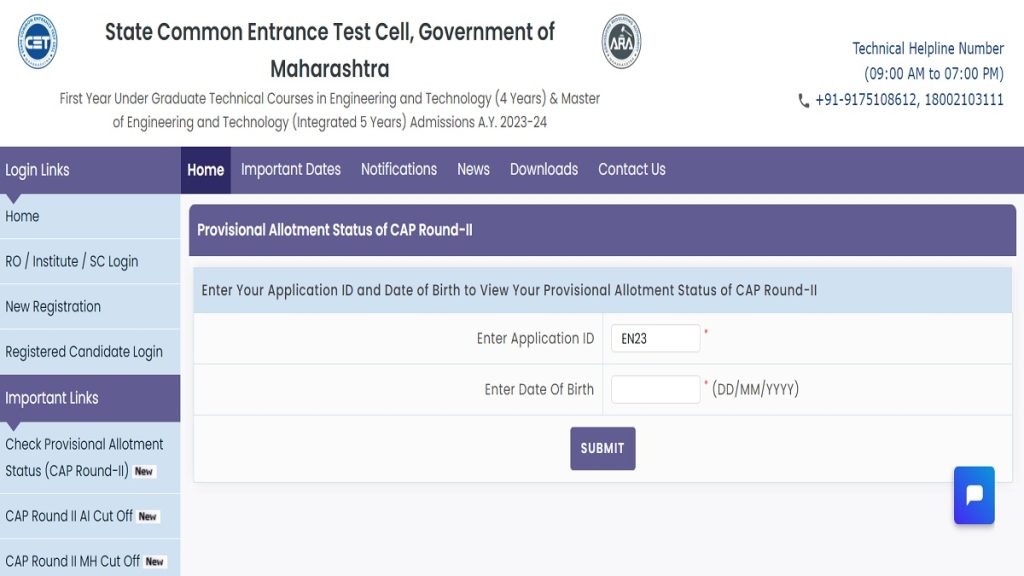
Task: Select News in the top navigation
Action: (473, 170)
